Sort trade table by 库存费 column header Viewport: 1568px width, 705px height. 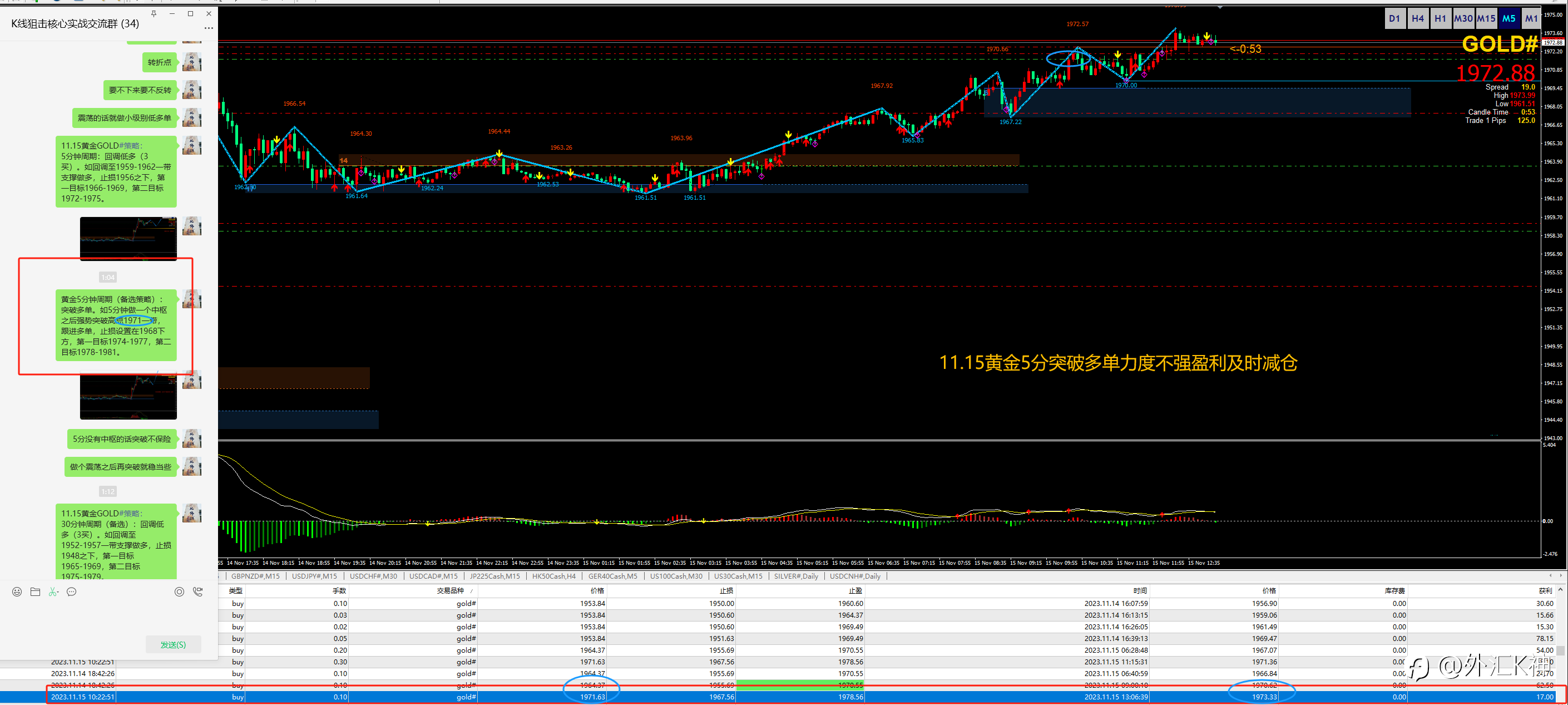pos(1394,590)
